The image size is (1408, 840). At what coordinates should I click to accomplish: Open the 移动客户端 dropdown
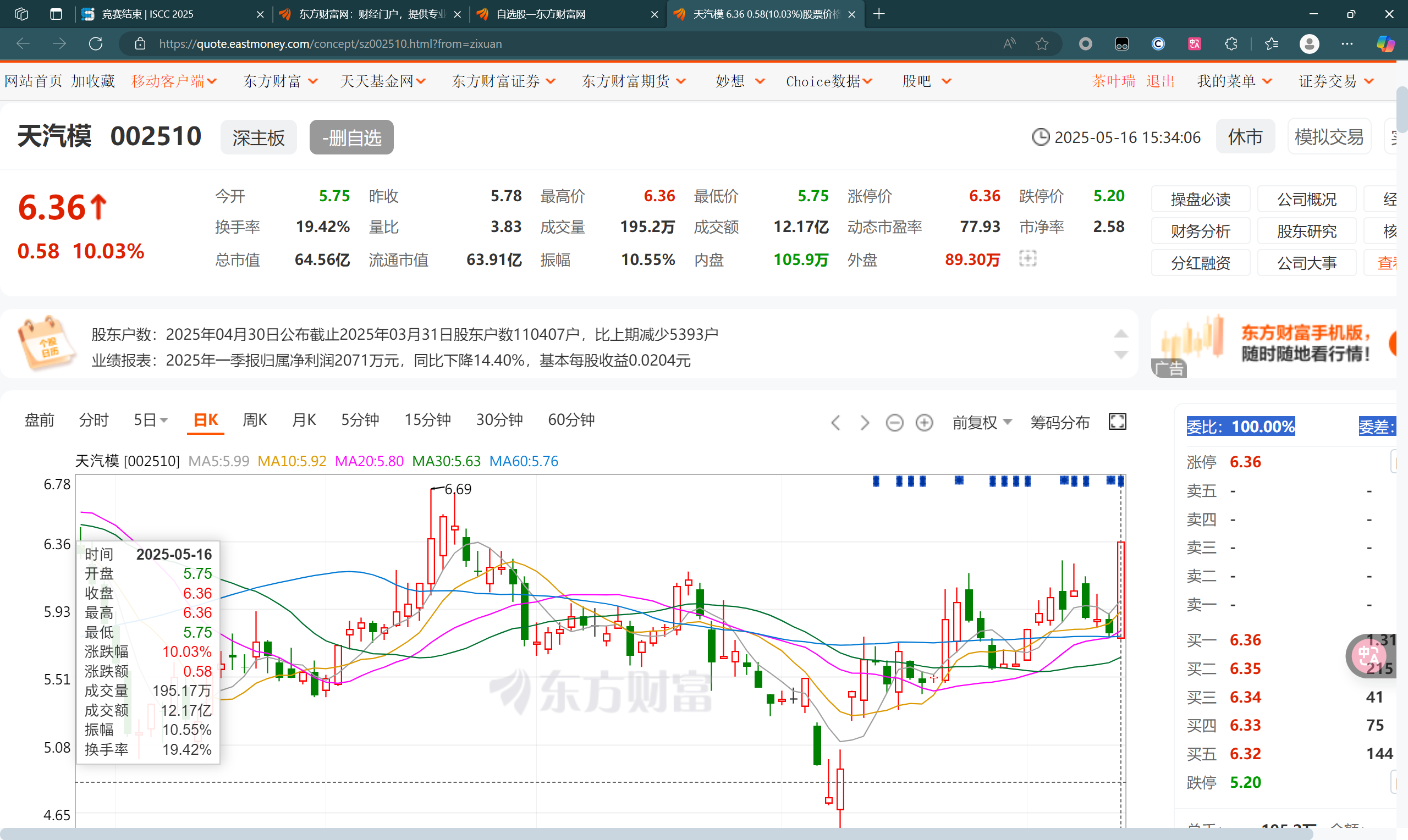click(x=174, y=81)
